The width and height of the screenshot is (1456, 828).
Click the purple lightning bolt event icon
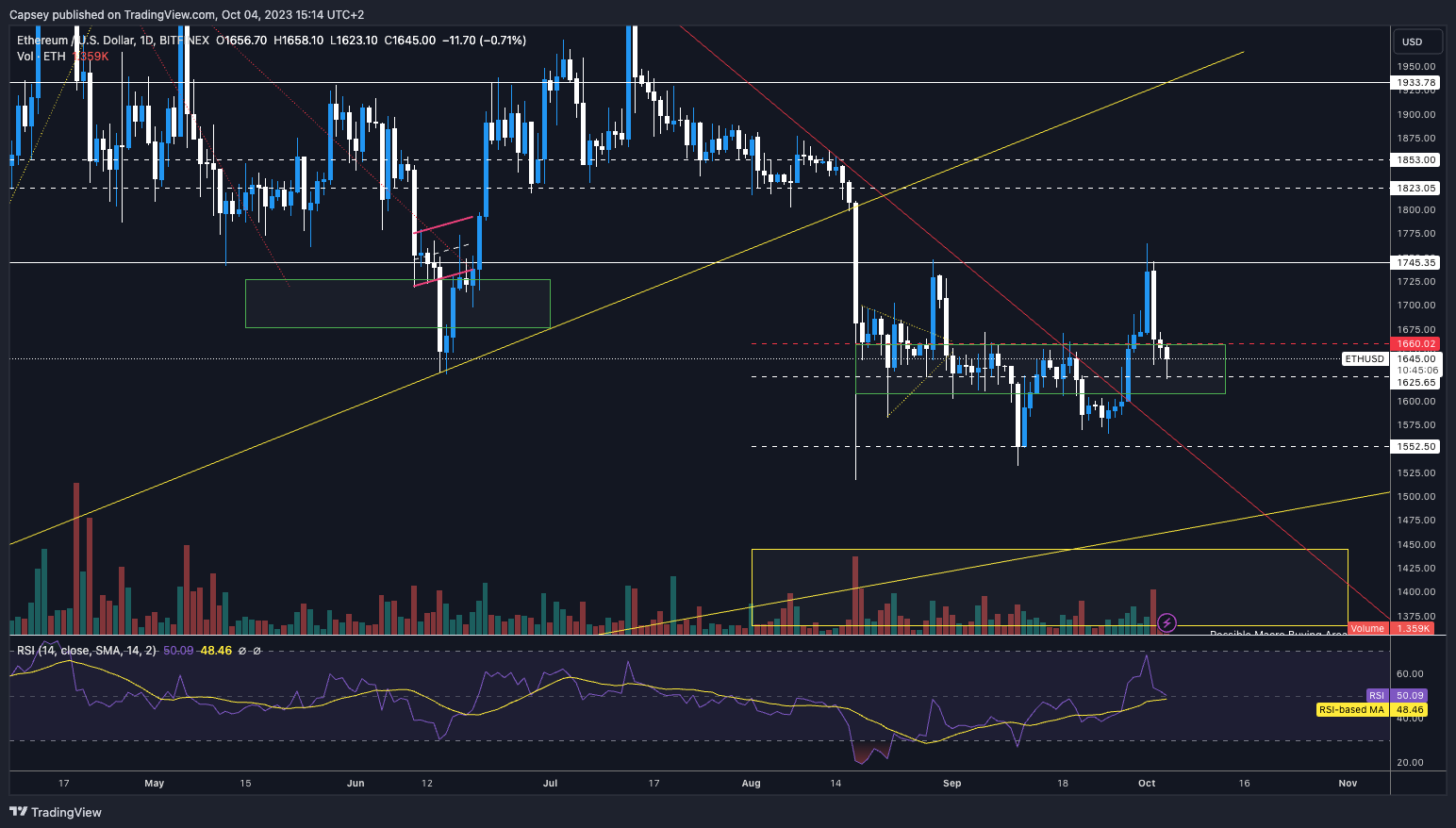point(1166,622)
